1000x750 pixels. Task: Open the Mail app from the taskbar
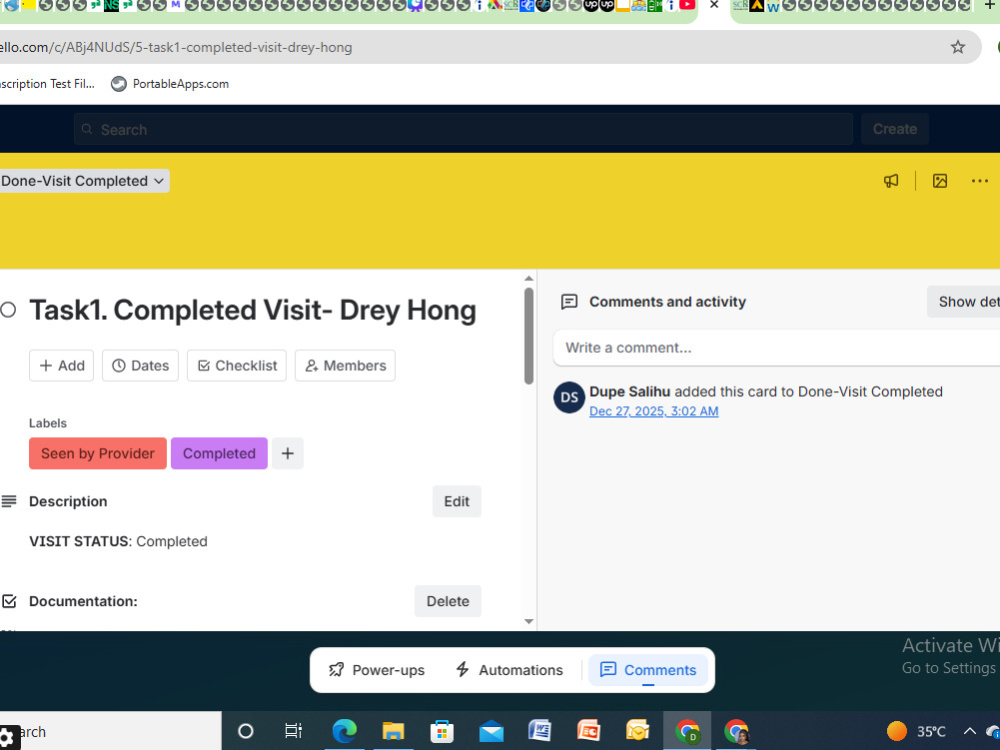point(491,732)
